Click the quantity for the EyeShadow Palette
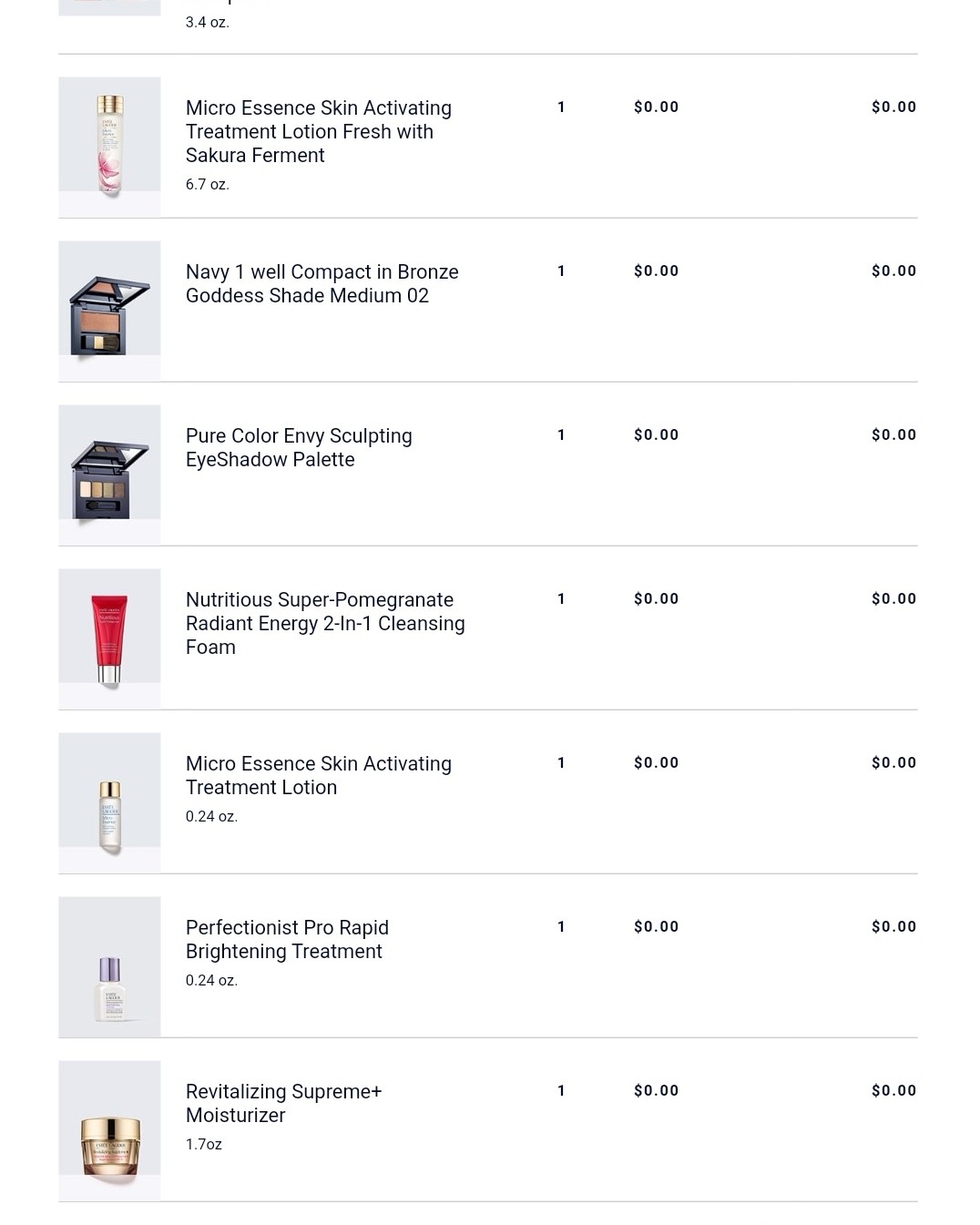This screenshot has width=980, height=1225. click(x=561, y=435)
